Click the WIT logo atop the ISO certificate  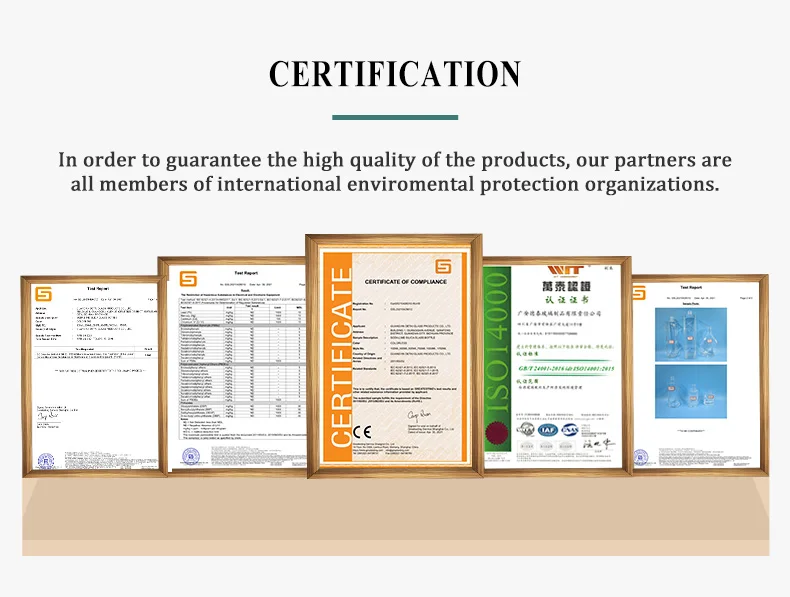pyautogui.click(x=566, y=271)
